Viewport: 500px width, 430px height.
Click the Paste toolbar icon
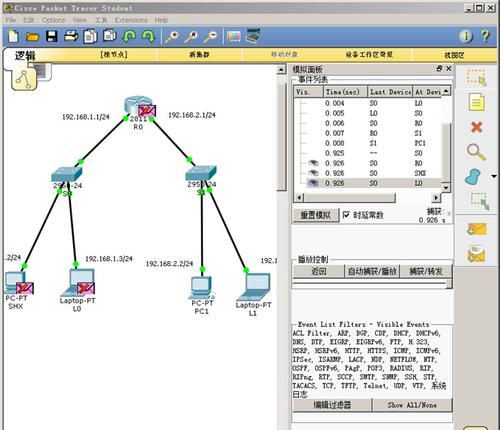(110, 36)
